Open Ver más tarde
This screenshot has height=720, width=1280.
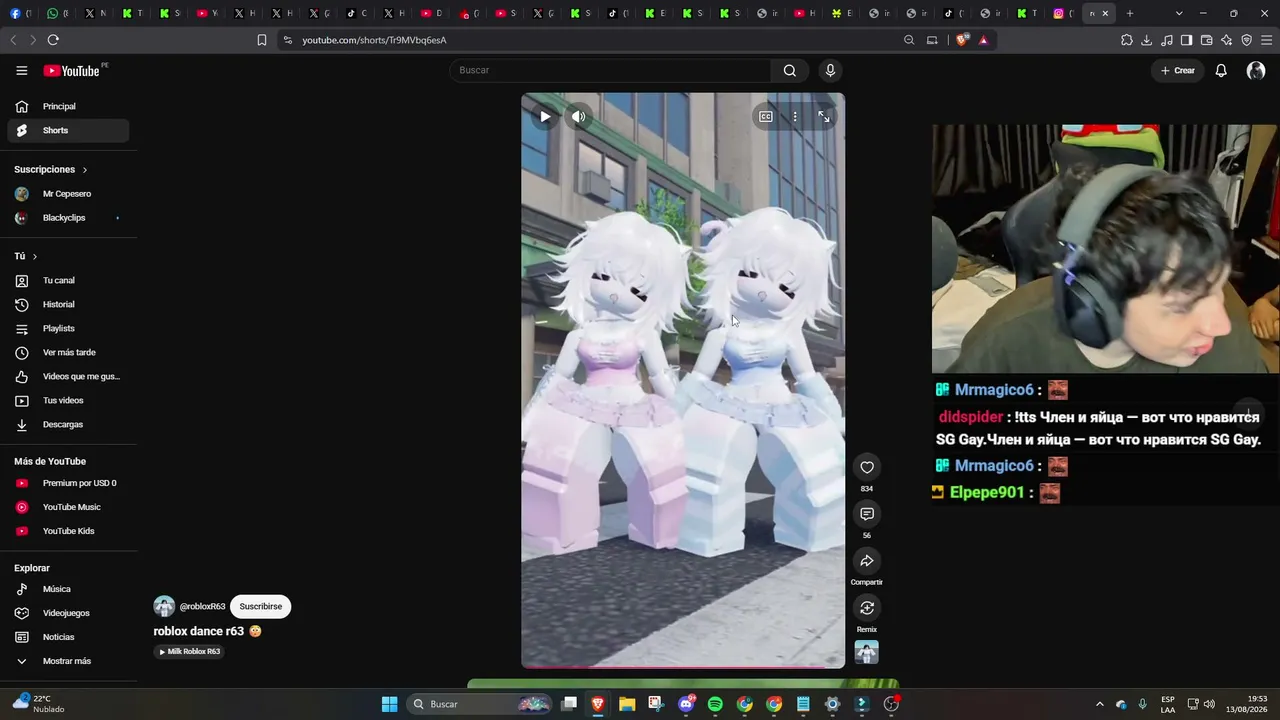coord(68,353)
